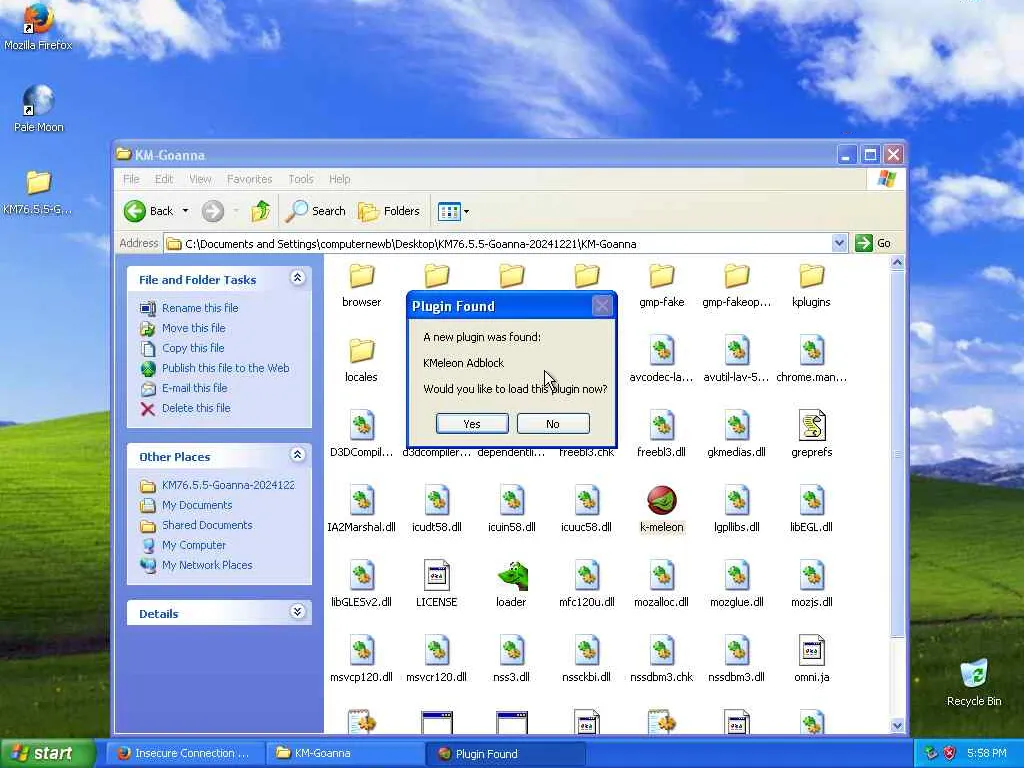Click Delete this file link

[196, 408]
